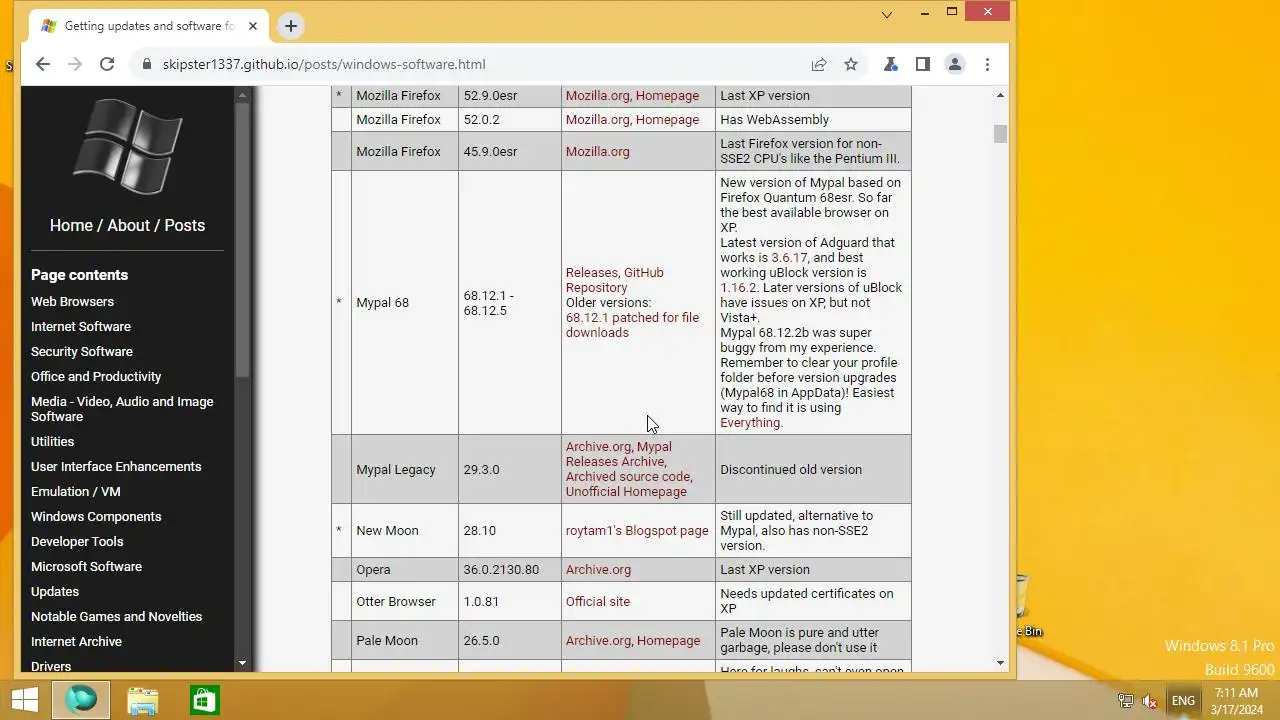Jump to Windows Components section
1280x720 pixels.
[x=96, y=516]
